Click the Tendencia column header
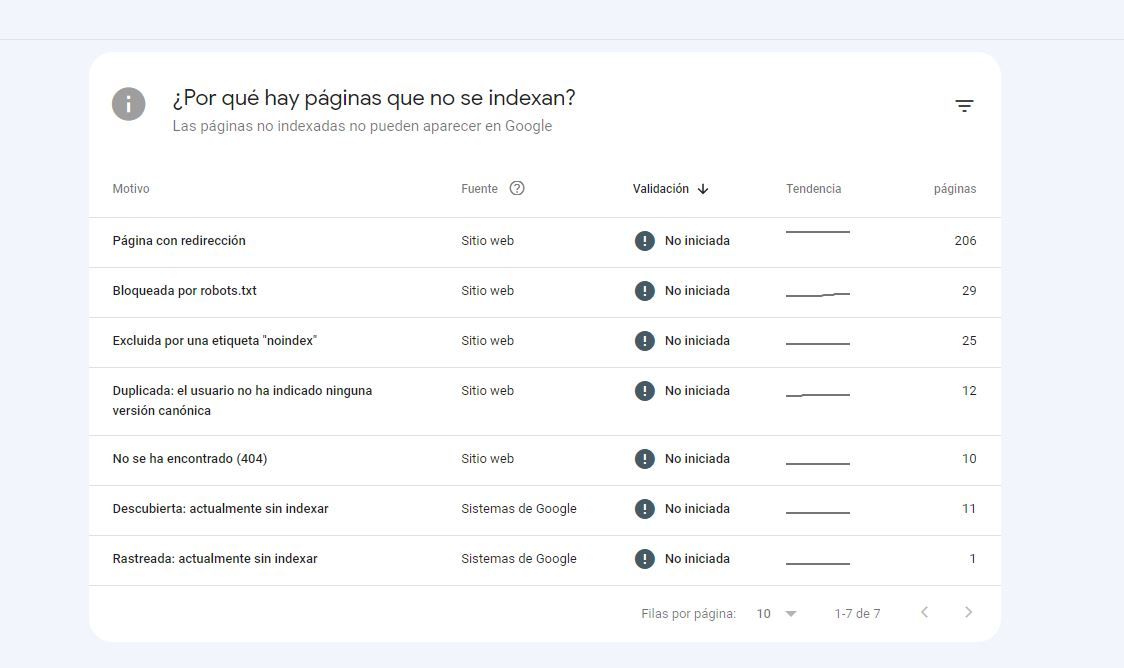The height and width of the screenshot is (668, 1124). tap(814, 189)
